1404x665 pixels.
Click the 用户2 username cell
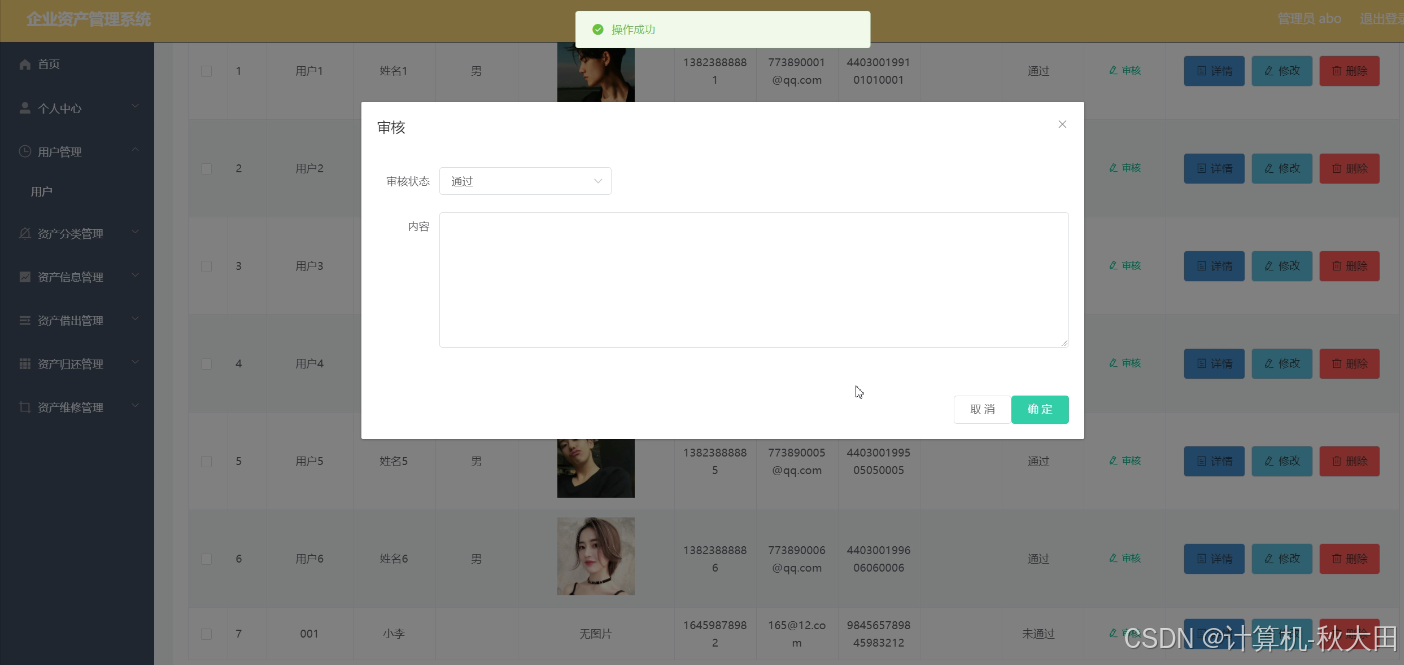(309, 168)
